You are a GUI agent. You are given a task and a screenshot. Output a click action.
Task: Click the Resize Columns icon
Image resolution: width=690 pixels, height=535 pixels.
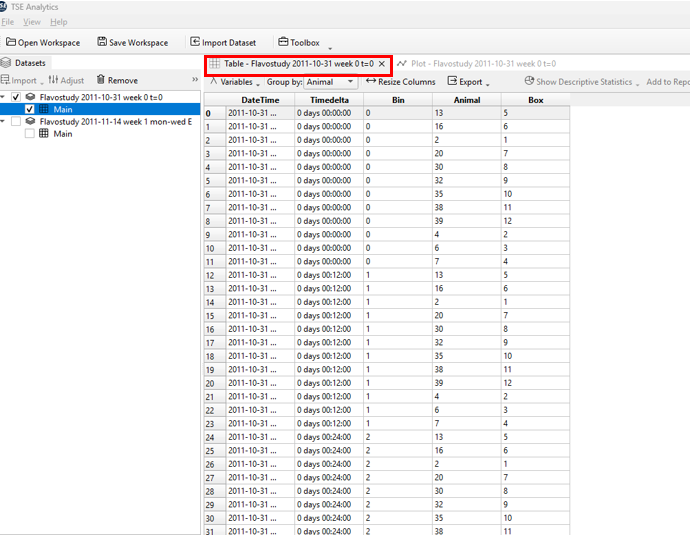tap(371, 81)
